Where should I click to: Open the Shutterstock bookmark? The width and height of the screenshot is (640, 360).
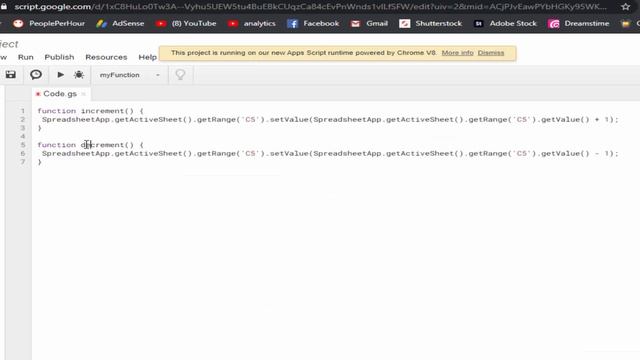(x=431, y=24)
